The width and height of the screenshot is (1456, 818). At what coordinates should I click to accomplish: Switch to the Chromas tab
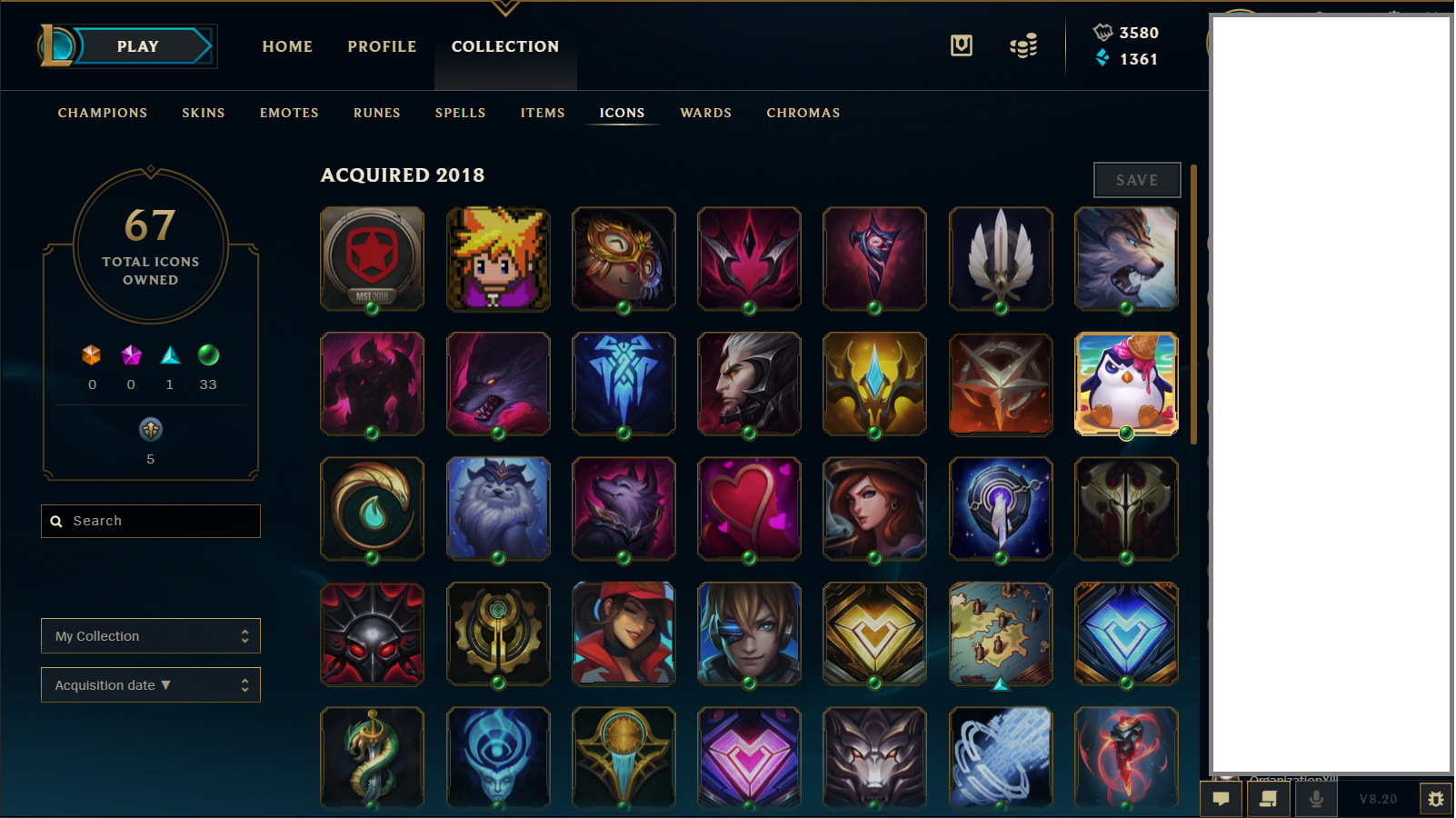tap(803, 113)
